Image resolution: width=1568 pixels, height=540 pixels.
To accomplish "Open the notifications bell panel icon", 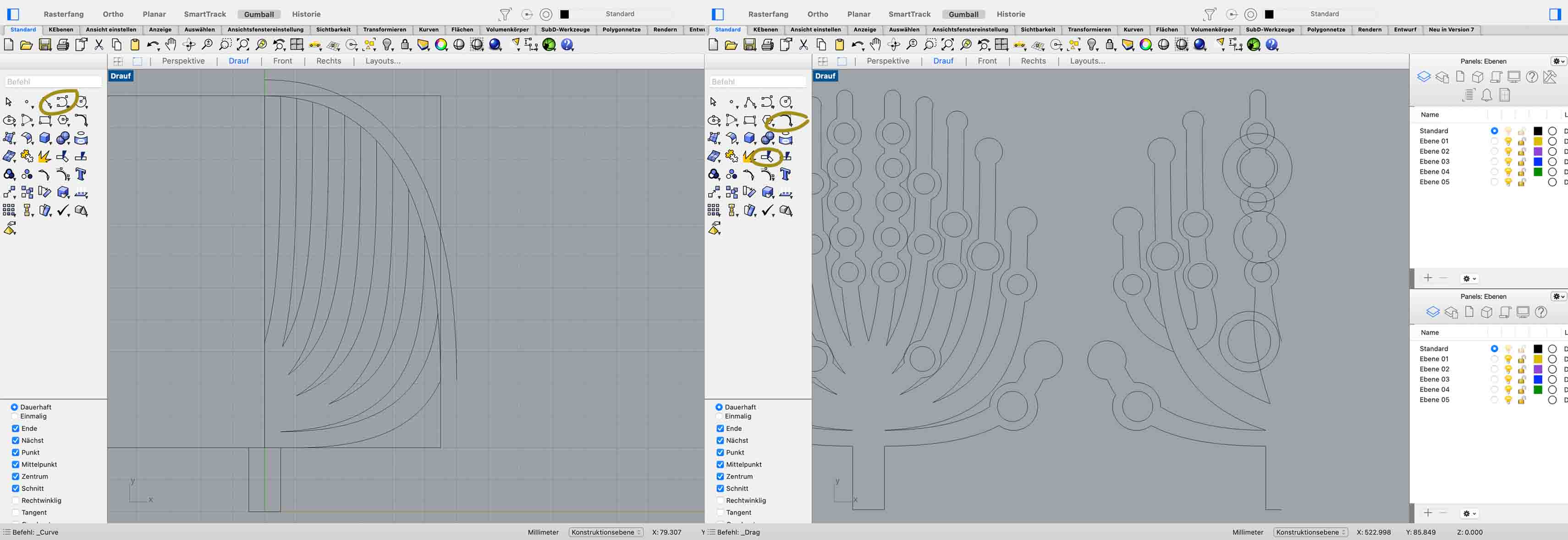I will [1486, 95].
